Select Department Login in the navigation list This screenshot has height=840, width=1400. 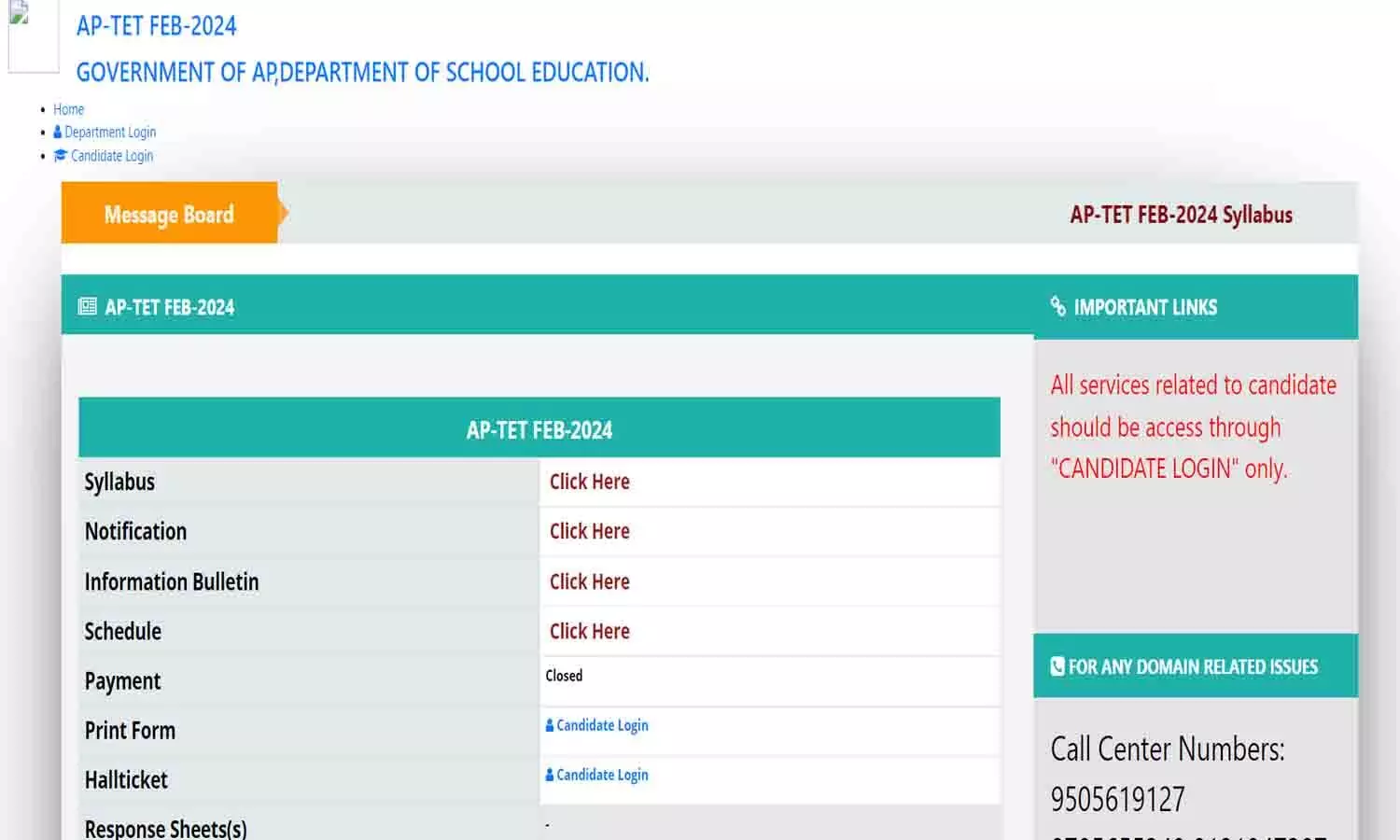[112, 132]
